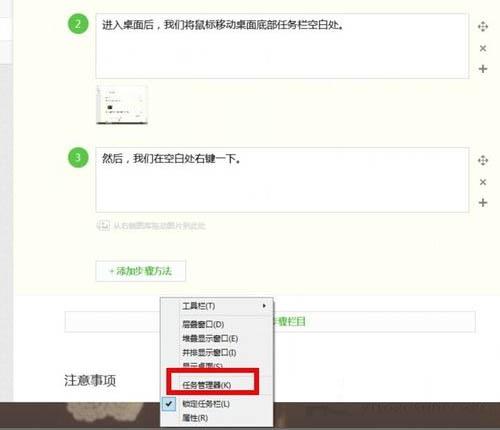Viewport: 500px width, 430px height.
Task: Choose 并排显示窗口(I) from context menu
Action: pos(217,352)
